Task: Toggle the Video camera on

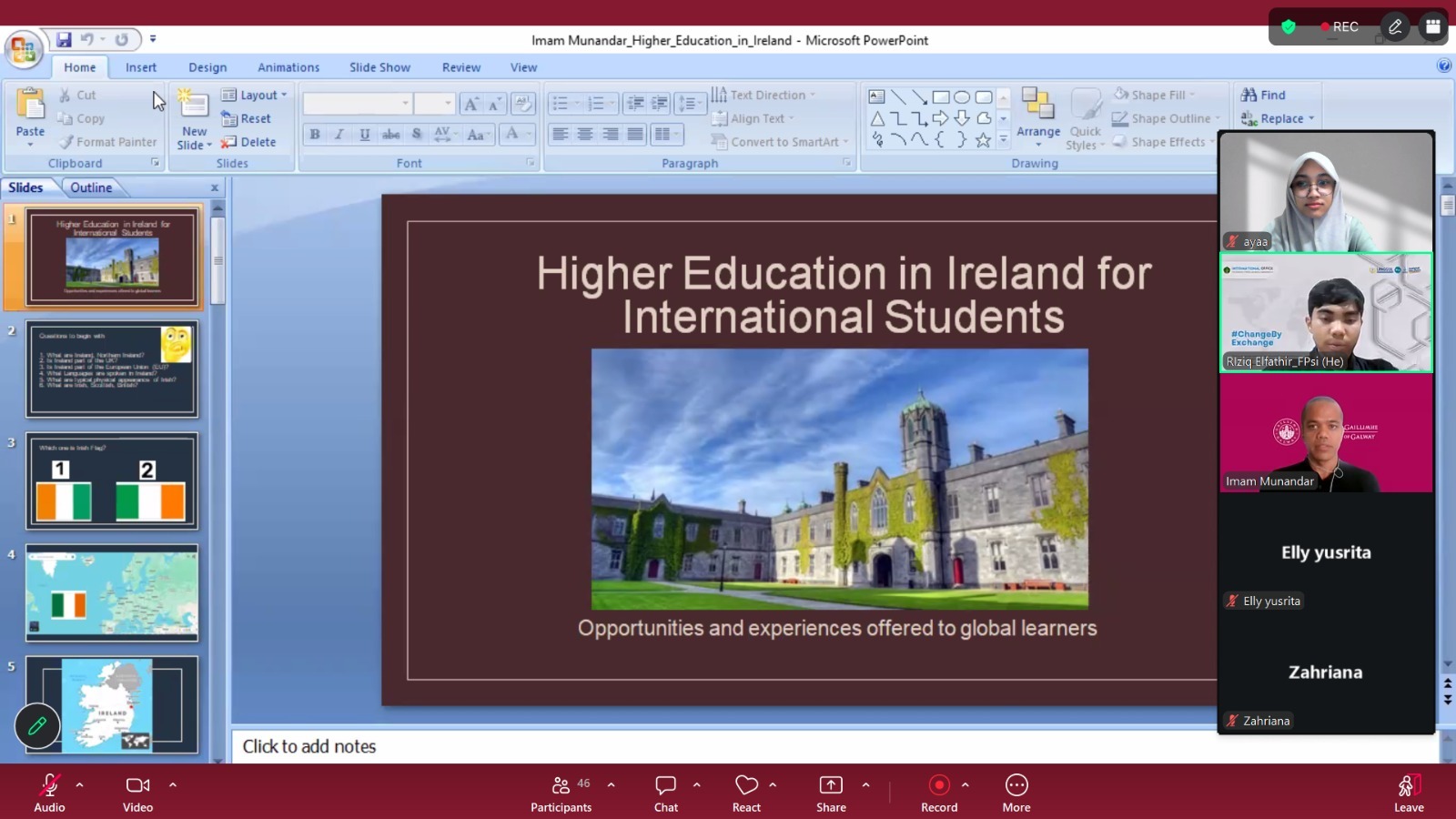Action: click(137, 784)
